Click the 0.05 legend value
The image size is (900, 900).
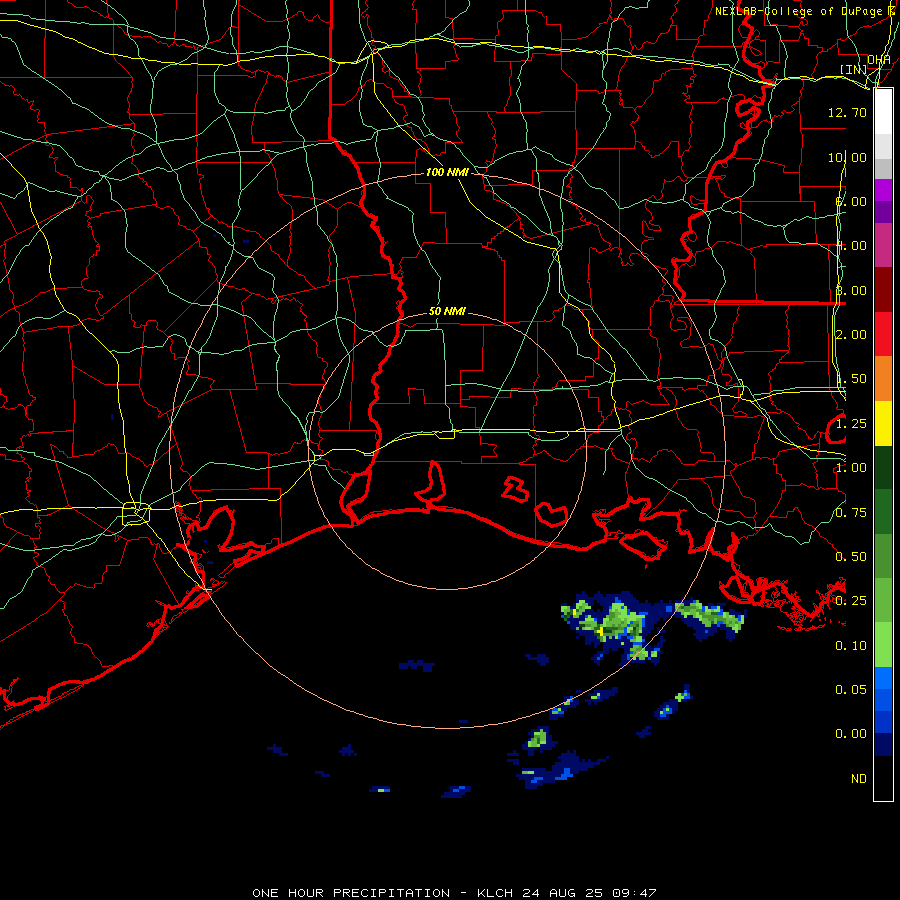[x=851, y=689]
